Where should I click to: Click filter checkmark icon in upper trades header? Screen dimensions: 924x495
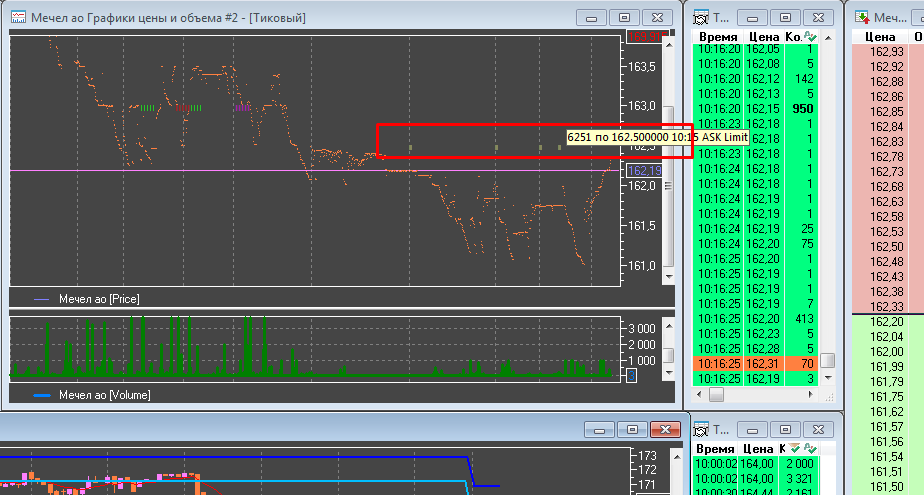pyautogui.click(x=810, y=37)
